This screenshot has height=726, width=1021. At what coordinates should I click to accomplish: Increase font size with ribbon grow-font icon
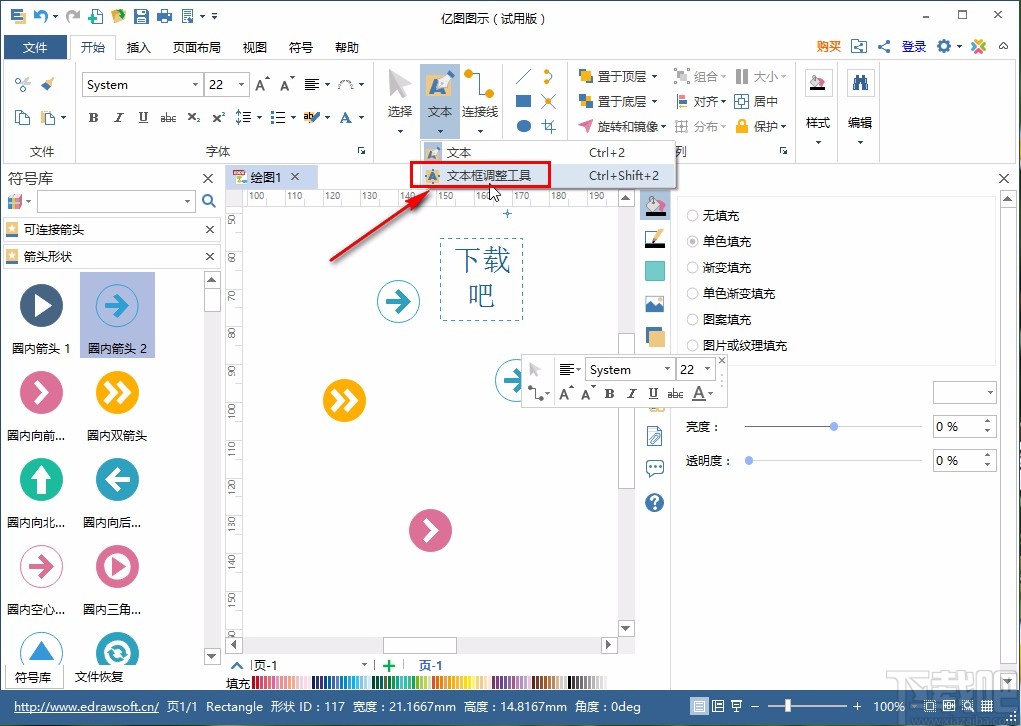[262, 85]
